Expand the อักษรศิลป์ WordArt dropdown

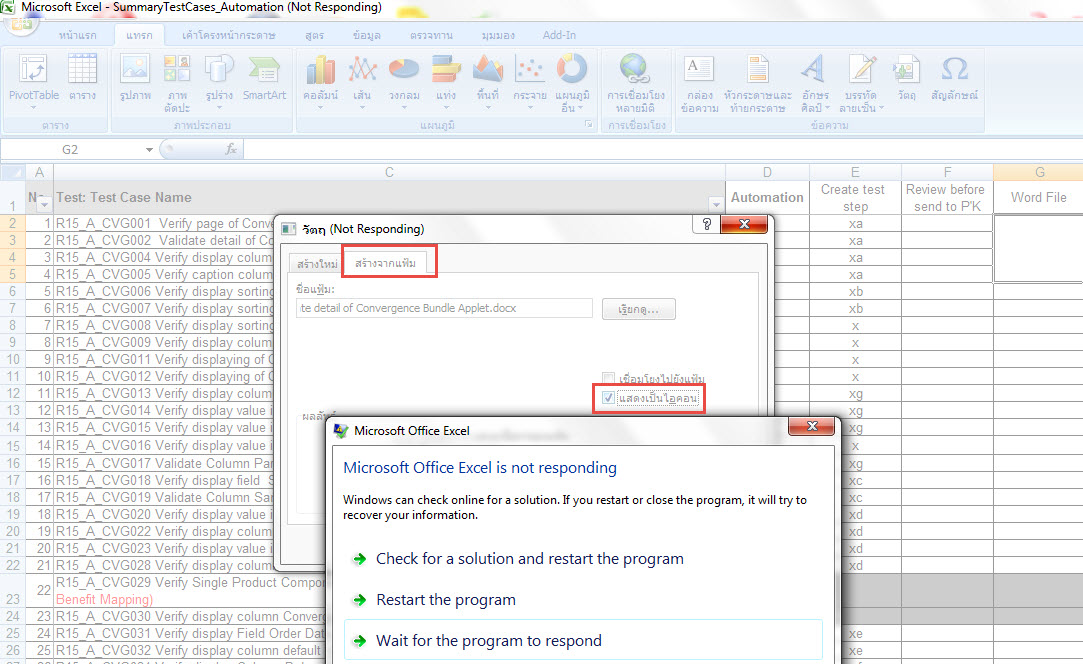coord(827,108)
